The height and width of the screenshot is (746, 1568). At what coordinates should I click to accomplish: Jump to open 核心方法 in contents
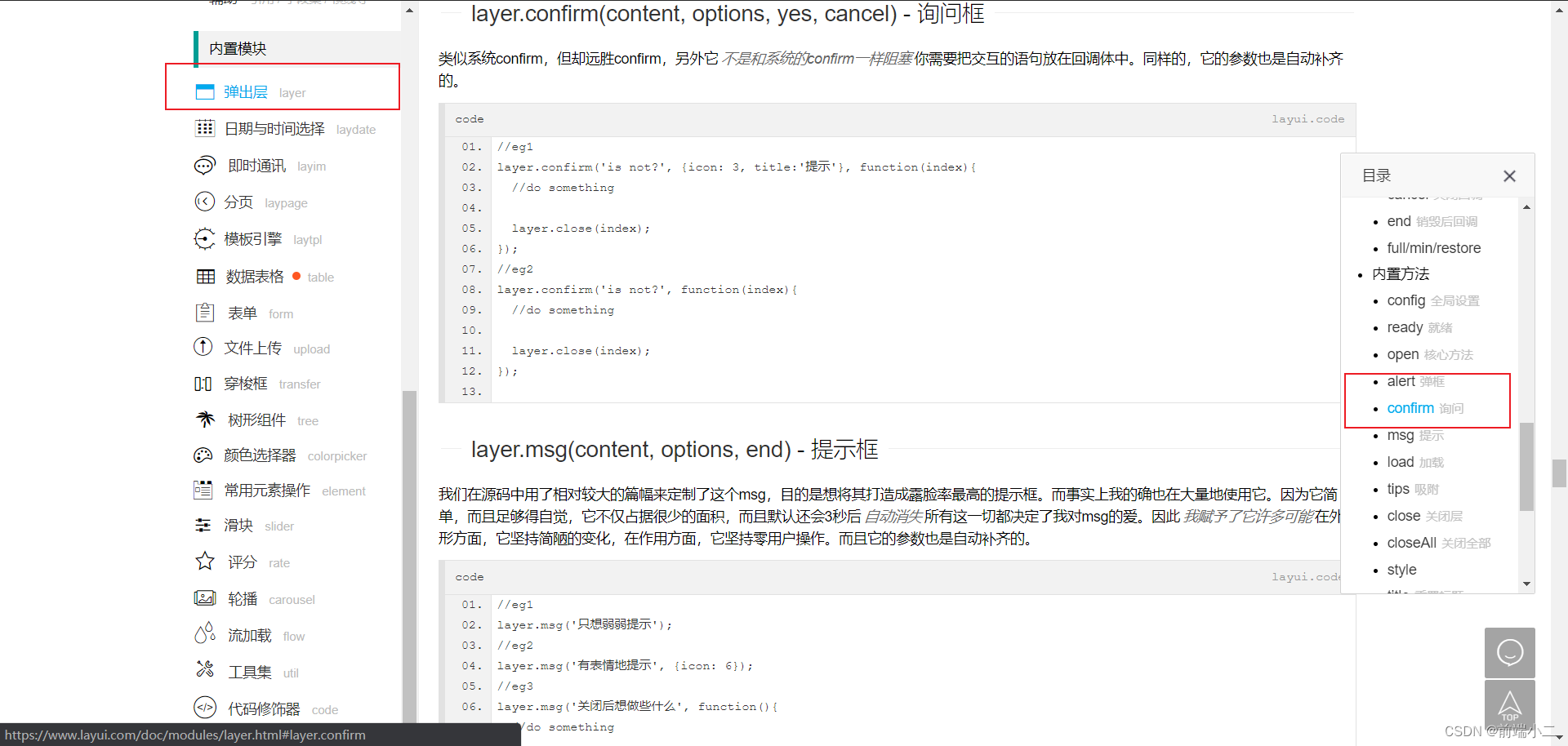[x=1430, y=355]
